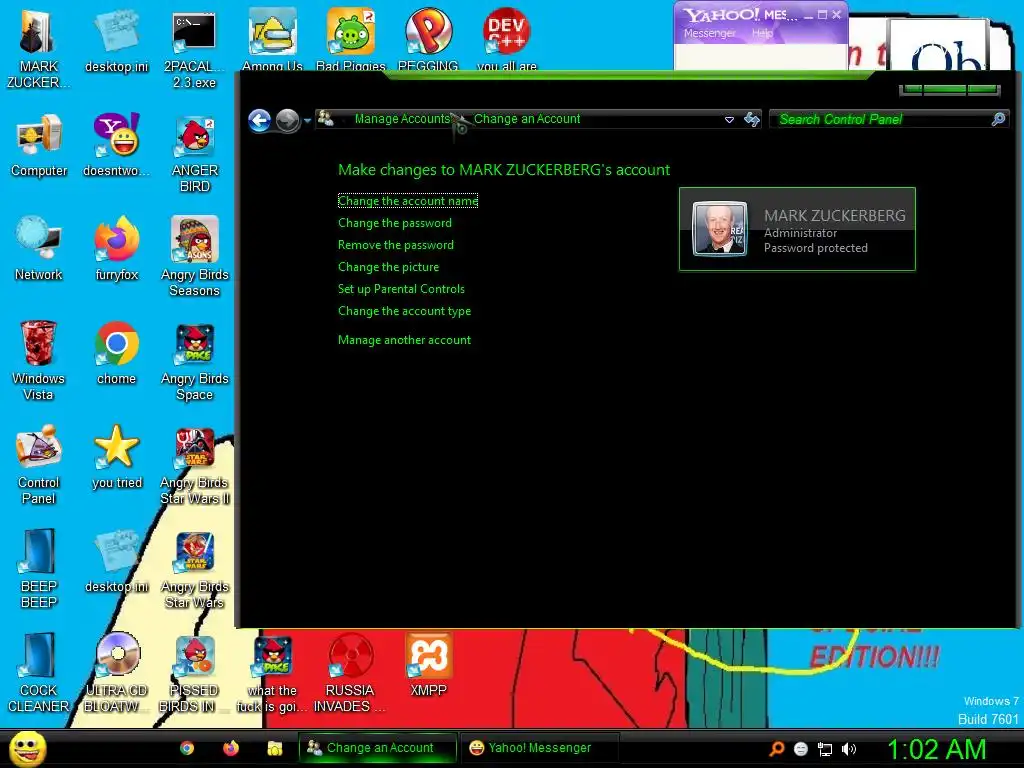The height and width of the screenshot is (768, 1024).
Task: Select the XMPP desktop shortcut
Action: (428, 665)
